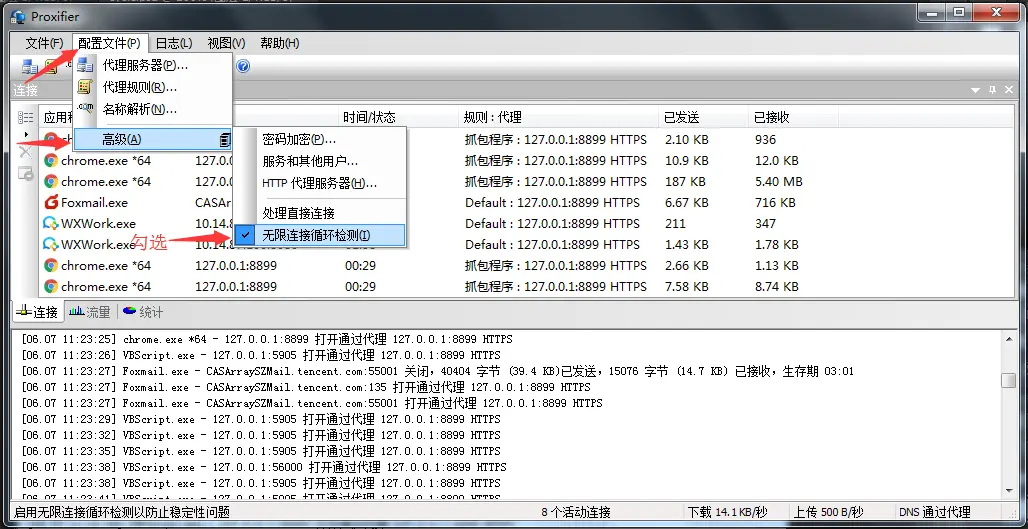Click the proxification rules toolbar icon
The image size is (1028, 529).
[50, 66]
